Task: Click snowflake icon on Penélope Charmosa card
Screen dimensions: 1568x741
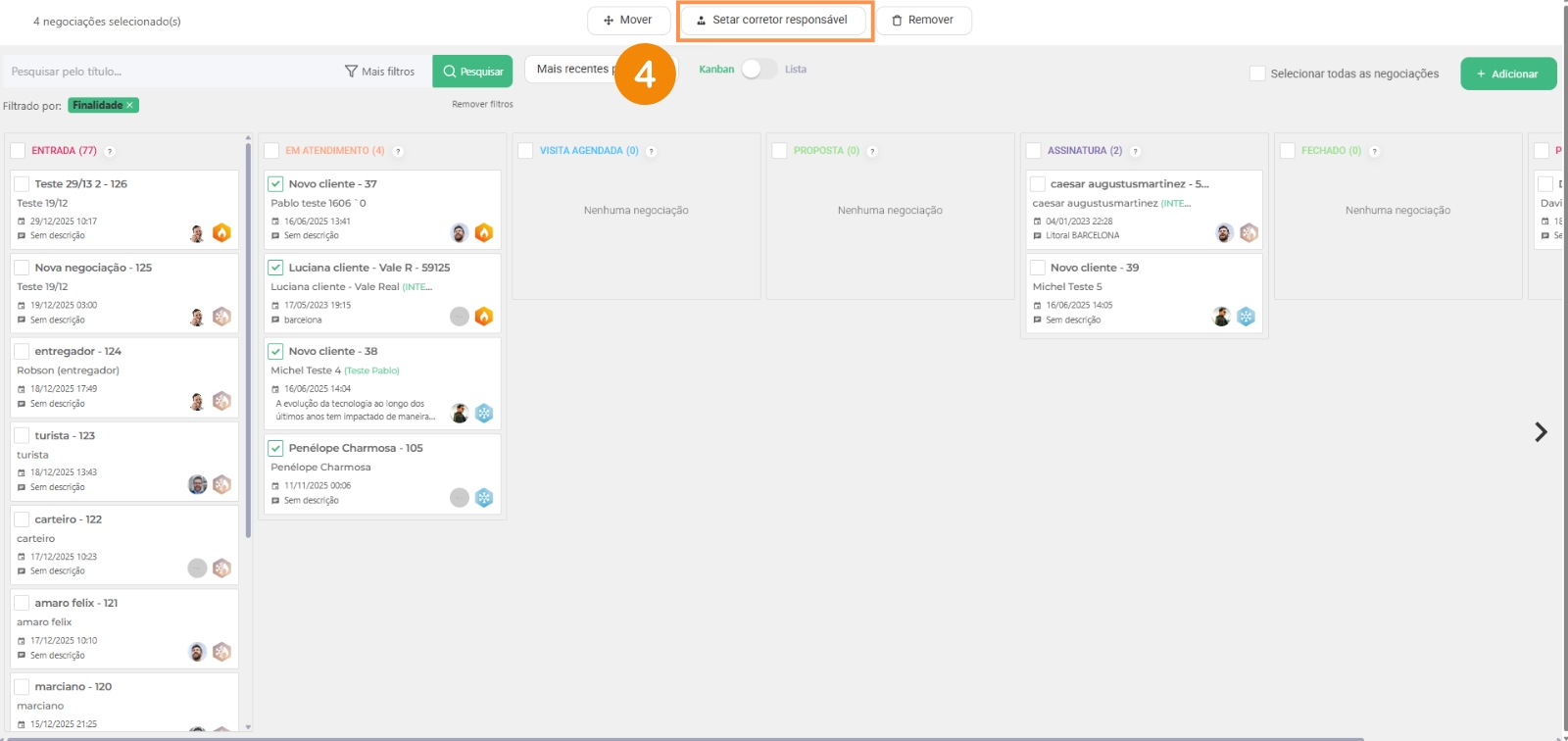Action: (484, 498)
